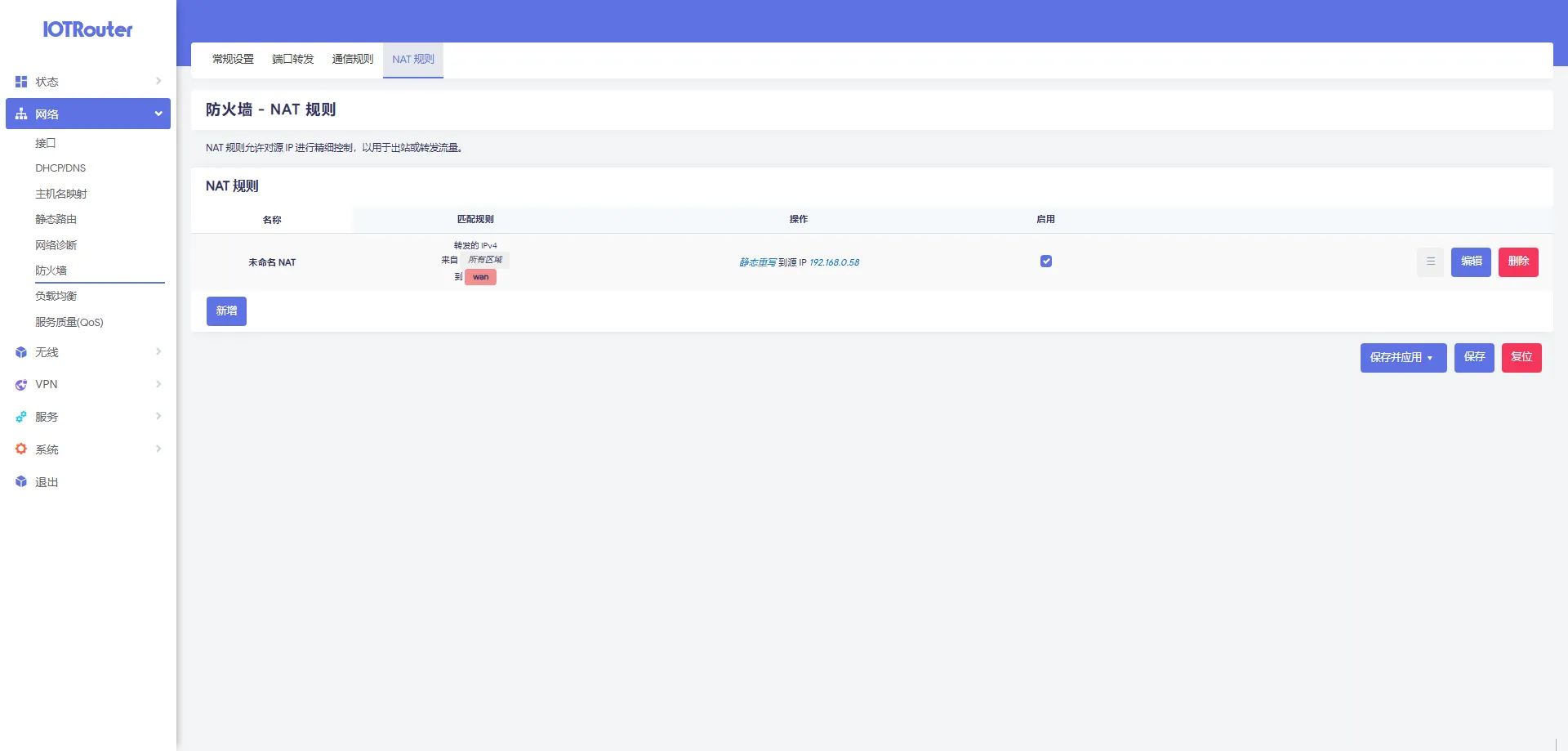Click the 无线 cube icon
The width and height of the screenshot is (1568, 751).
pyautogui.click(x=21, y=352)
